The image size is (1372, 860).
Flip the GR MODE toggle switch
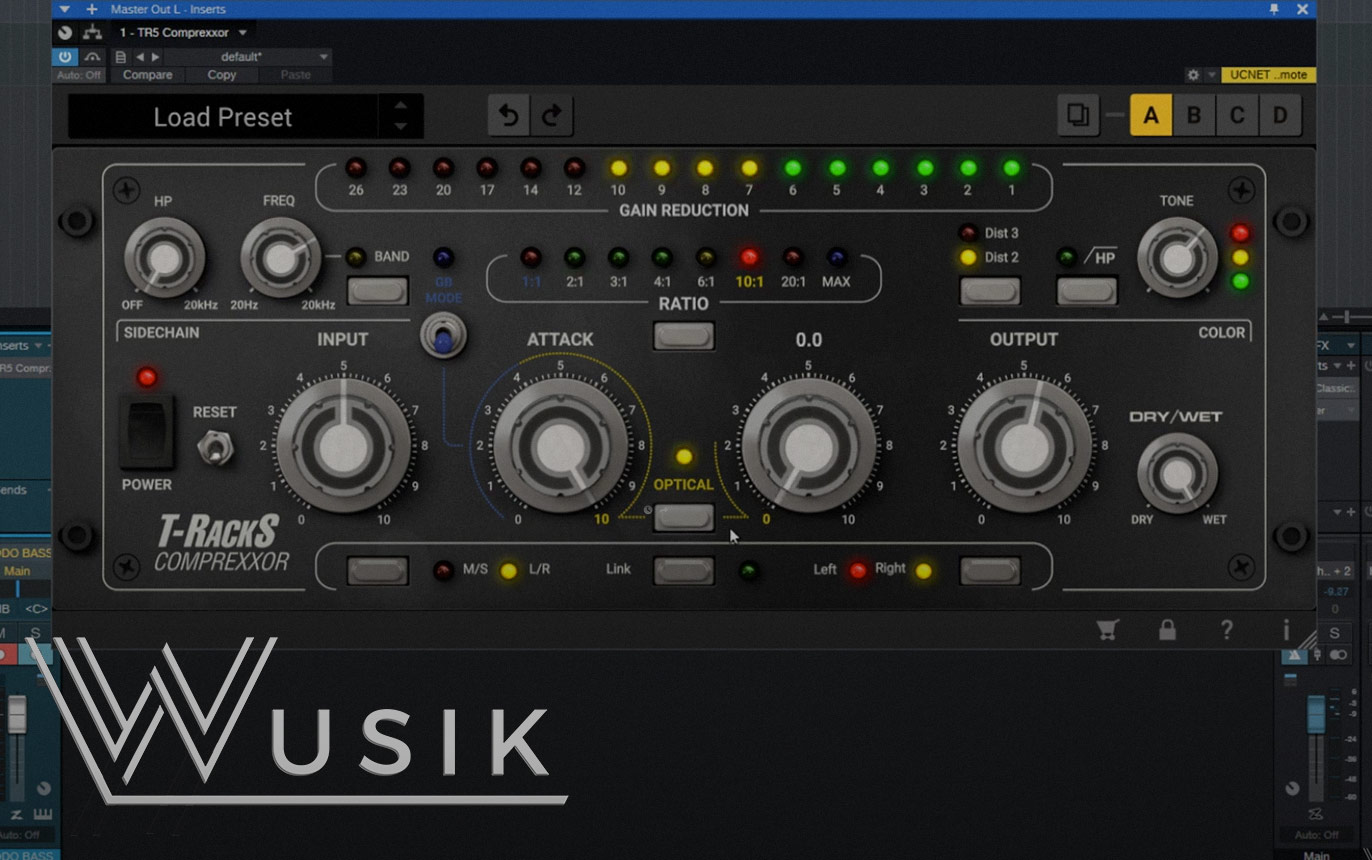point(443,335)
